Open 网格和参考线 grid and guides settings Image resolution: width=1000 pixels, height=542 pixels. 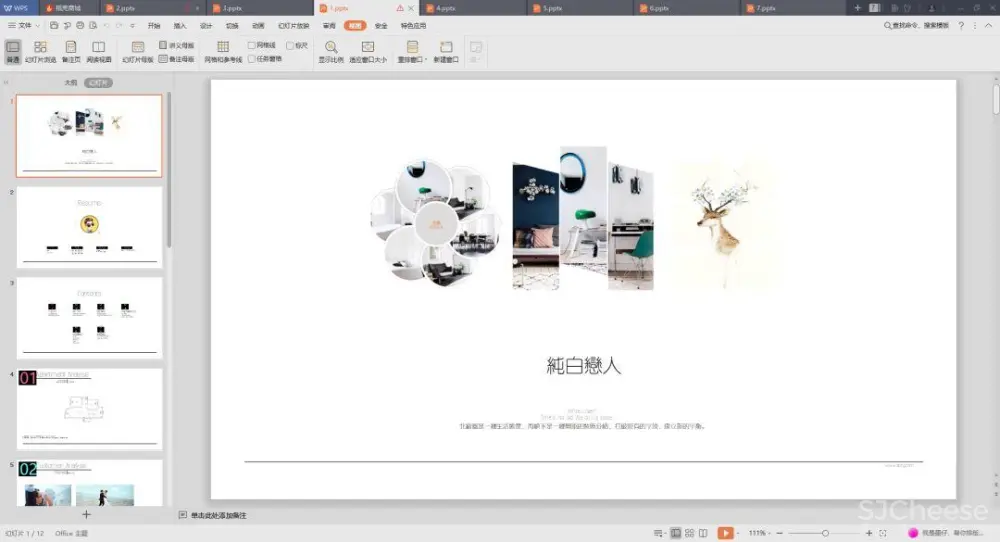click(x=223, y=51)
